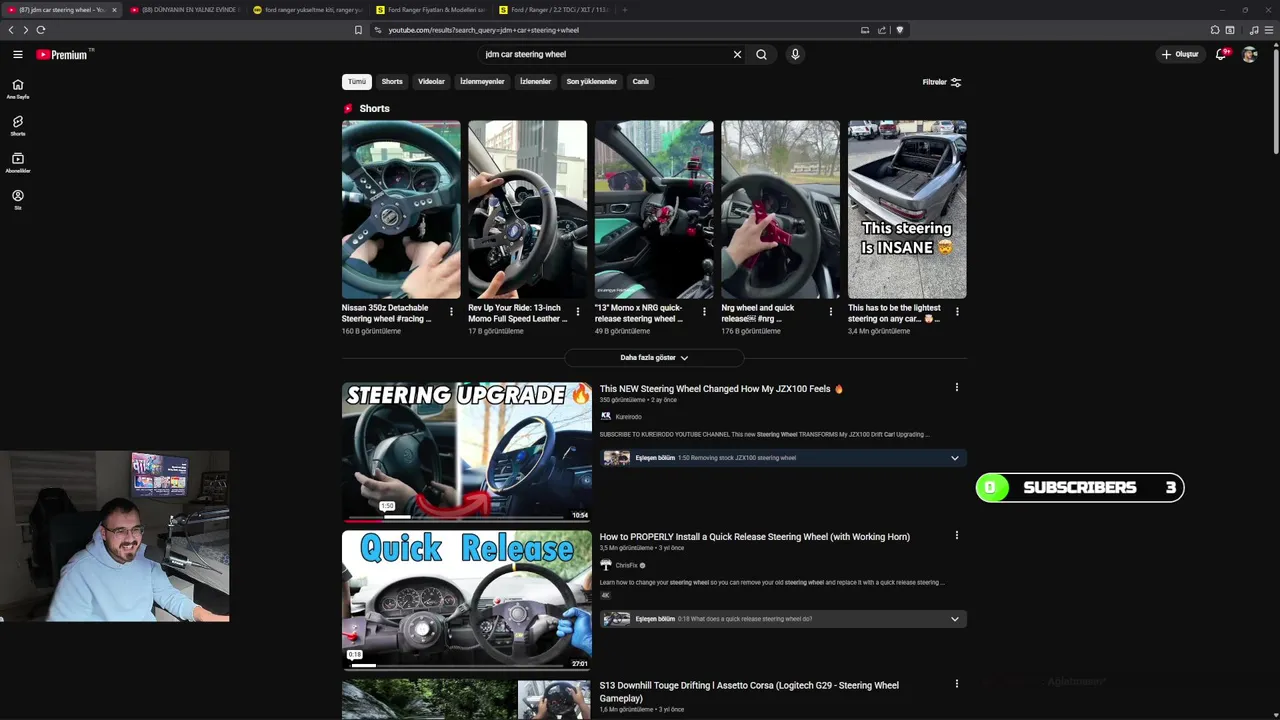Open This steering is INSANE short
The image size is (1280, 720).
[907, 209]
